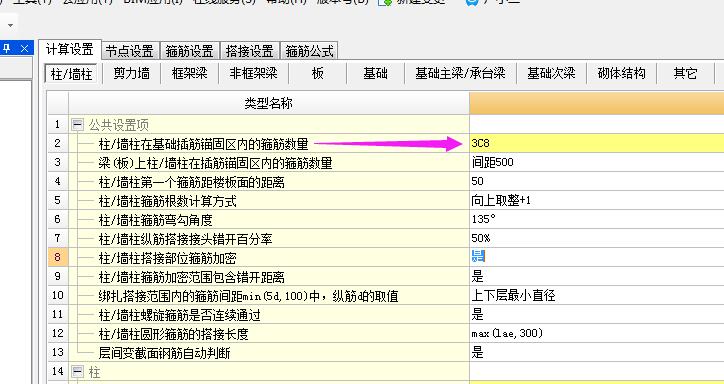
Task: Collapse the 柱 group in row 14
Action: [77, 372]
